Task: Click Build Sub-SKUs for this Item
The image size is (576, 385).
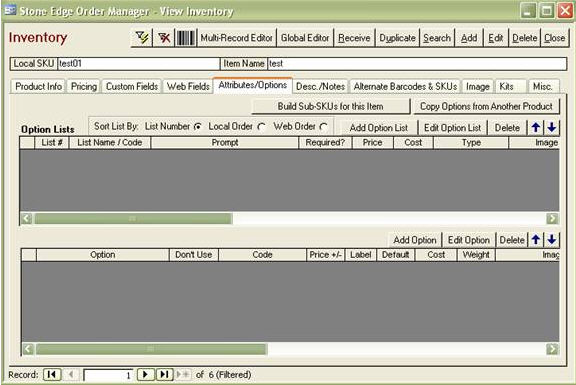Action: point(330,106)
